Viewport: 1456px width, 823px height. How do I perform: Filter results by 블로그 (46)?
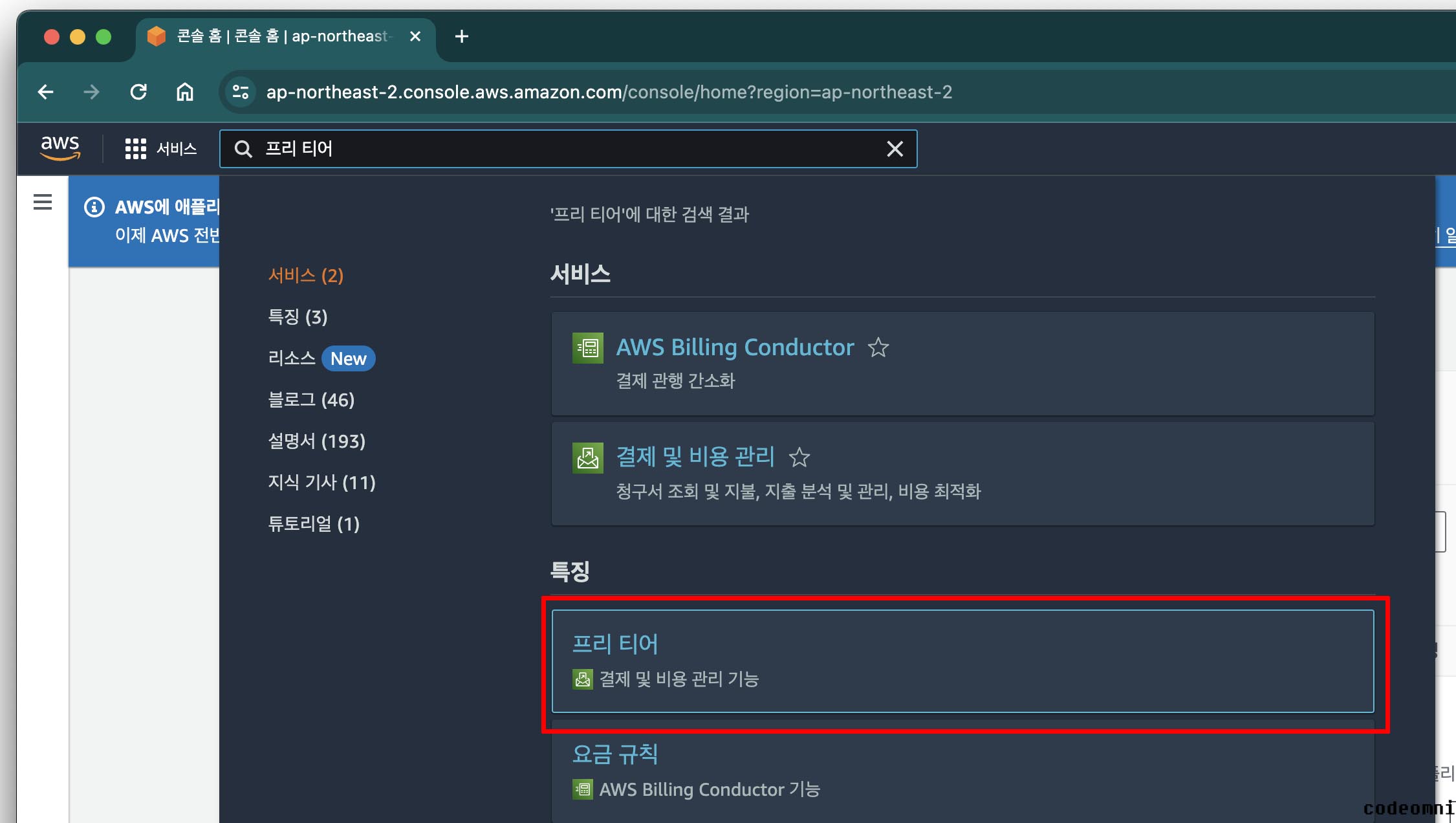click(x=311, y=400)
